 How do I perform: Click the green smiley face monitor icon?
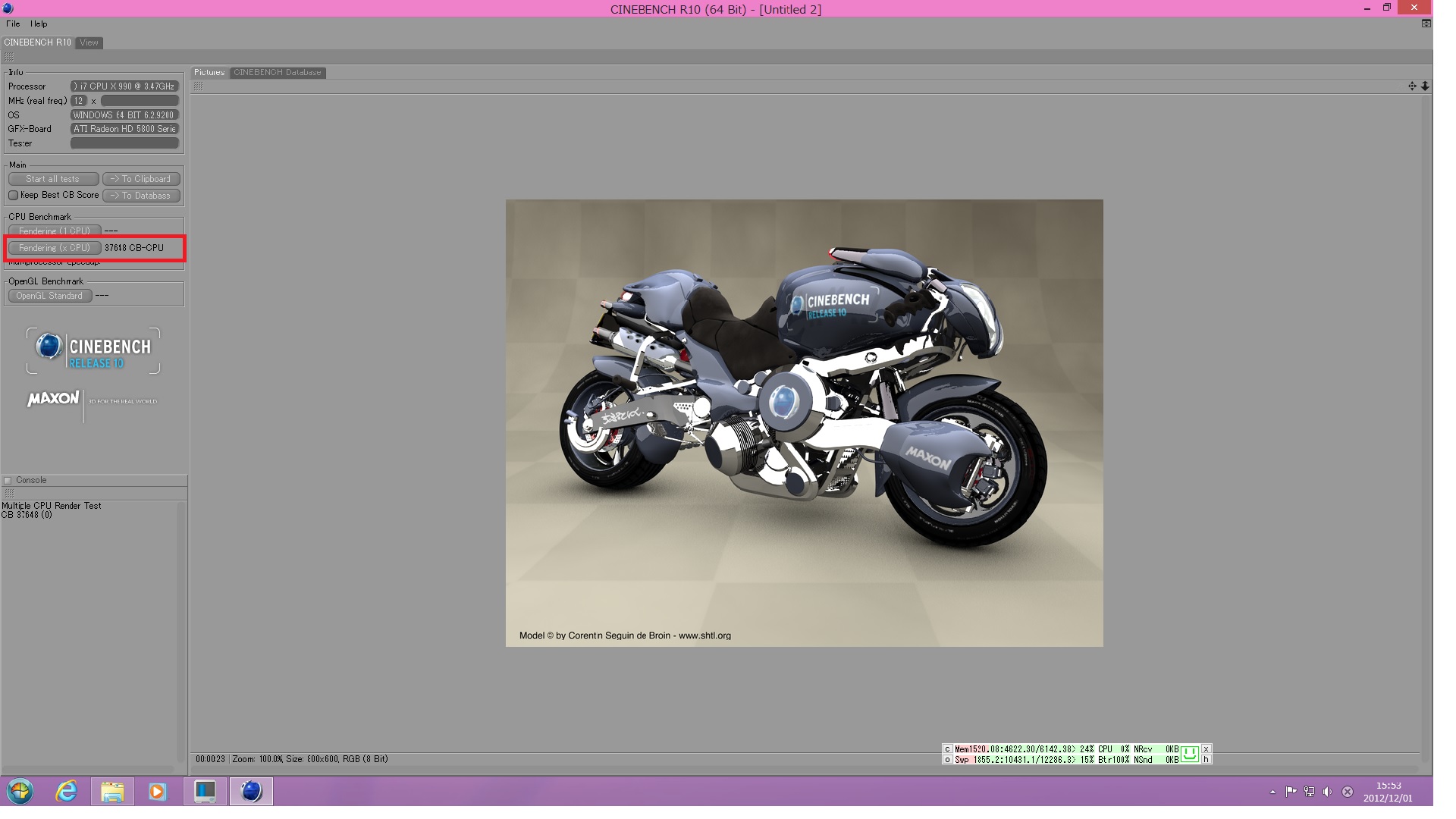(1189, 754)
